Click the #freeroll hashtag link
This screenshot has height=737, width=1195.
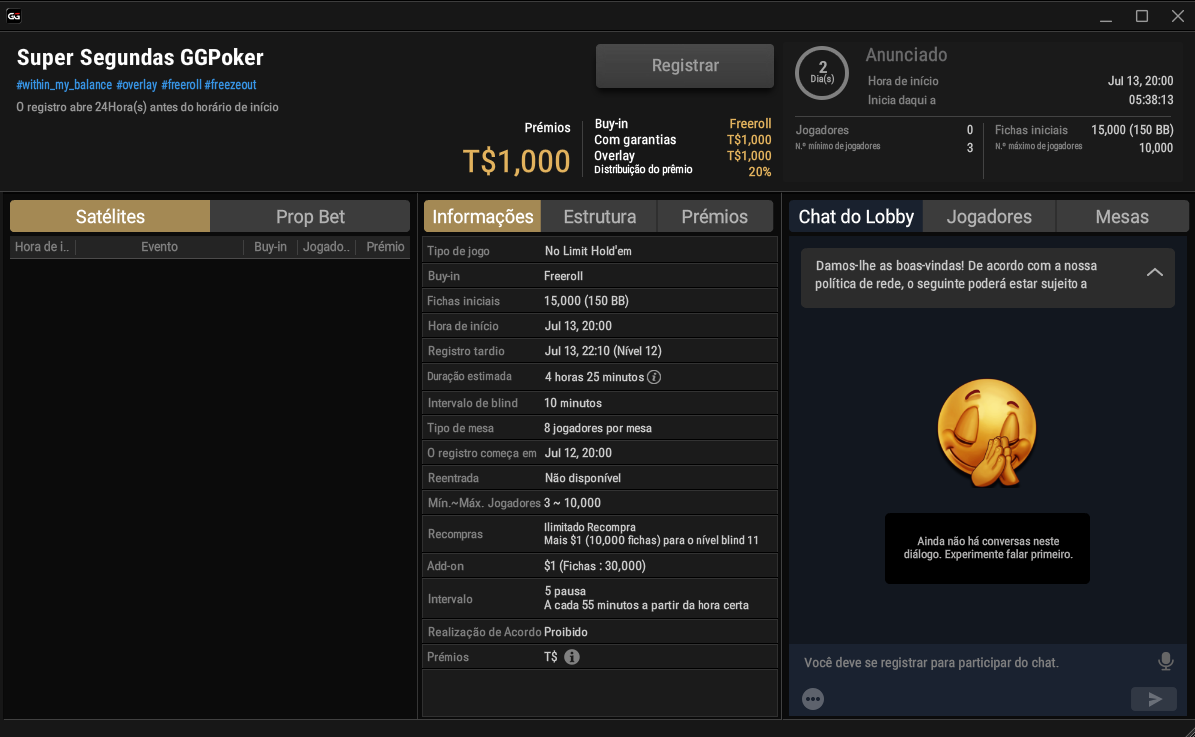click(181, 85)
